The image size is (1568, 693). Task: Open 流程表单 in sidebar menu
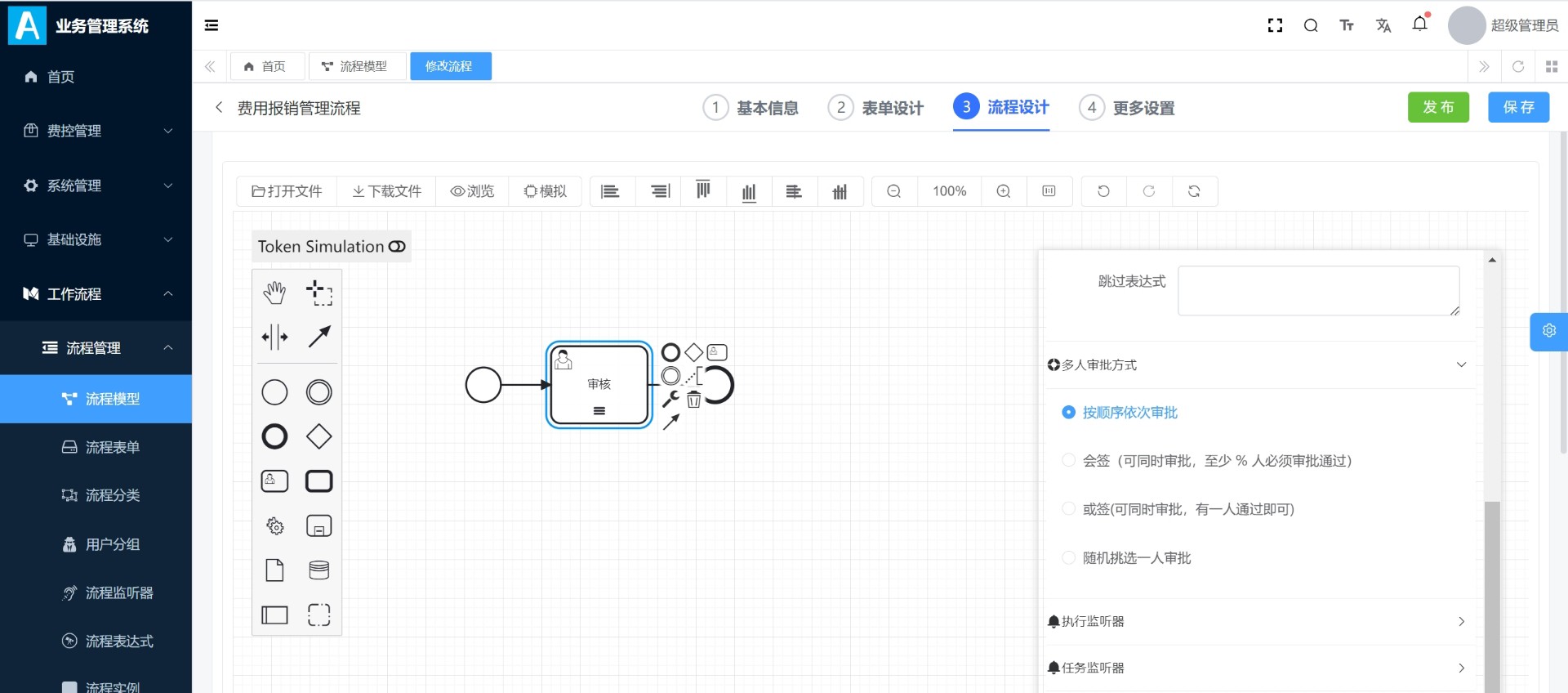(112, 447)
